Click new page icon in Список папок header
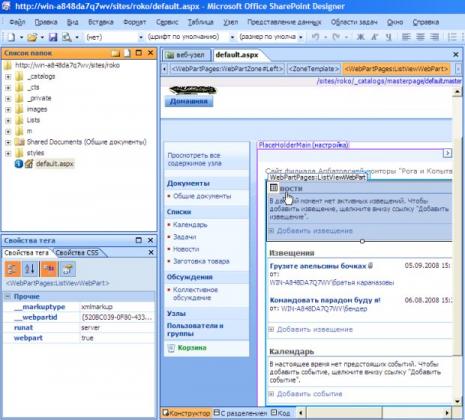 [x=127, y=53]
